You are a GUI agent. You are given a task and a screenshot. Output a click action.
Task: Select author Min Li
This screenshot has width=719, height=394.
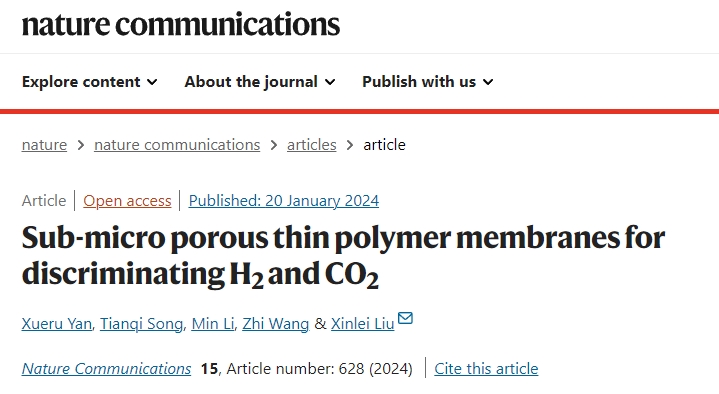(213, 324)
